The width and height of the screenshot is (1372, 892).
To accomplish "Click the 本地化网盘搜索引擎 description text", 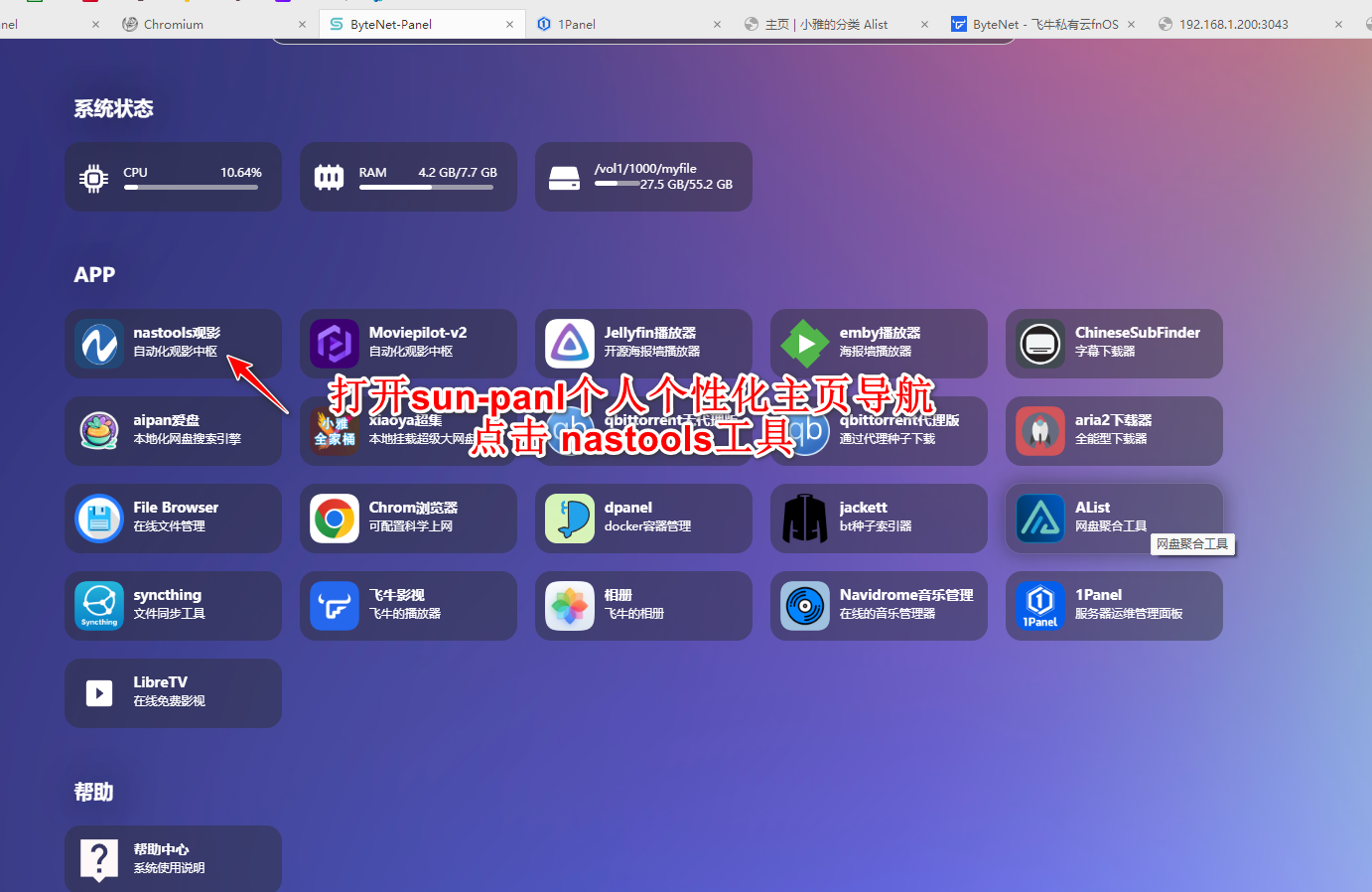I will click(188, 439).
